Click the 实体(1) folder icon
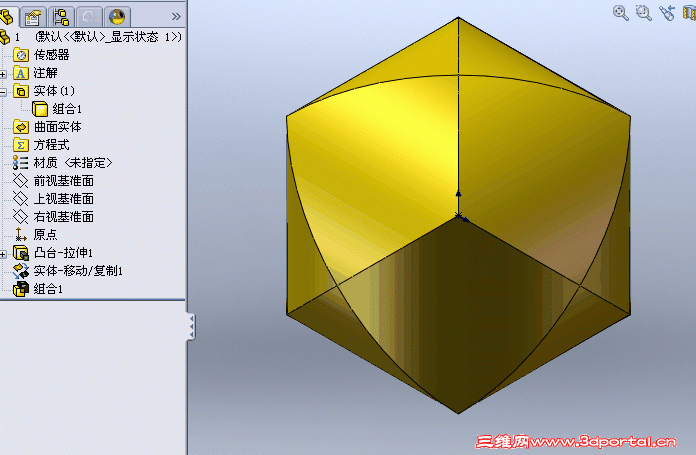The image size is (696, 455). click(21, 91)
